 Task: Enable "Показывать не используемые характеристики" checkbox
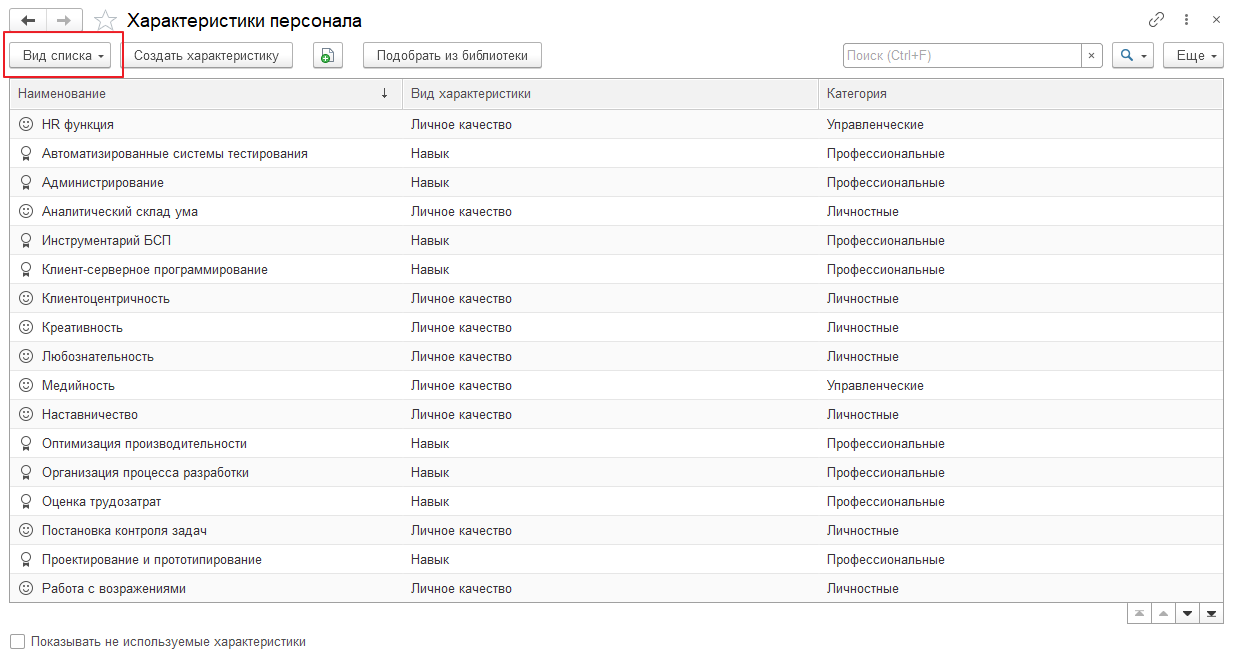point(17,642)
